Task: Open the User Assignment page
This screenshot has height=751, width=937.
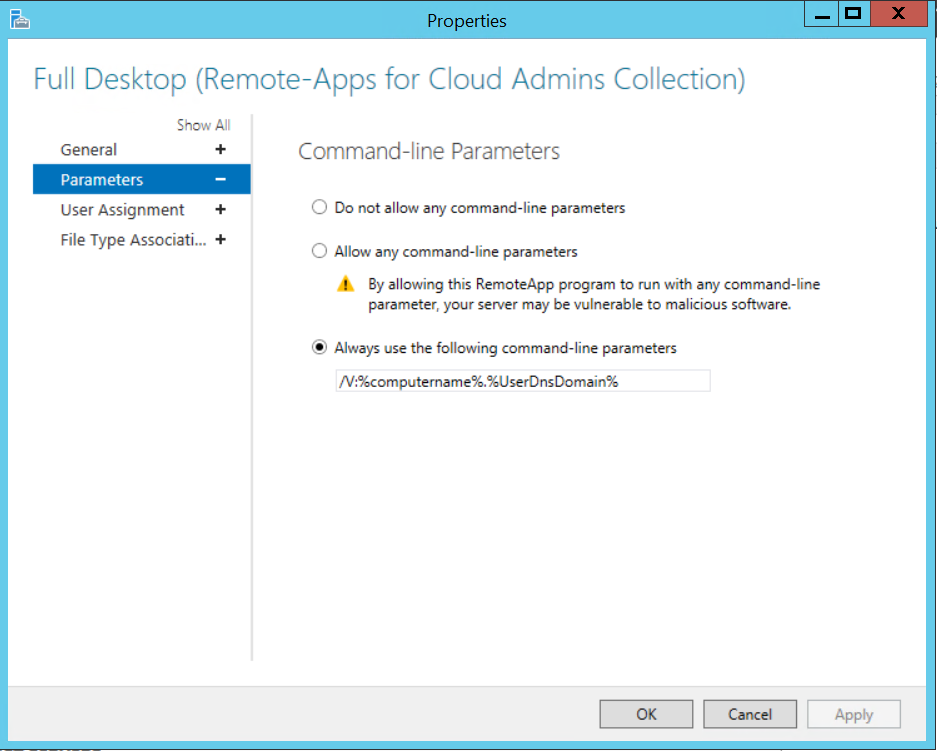Action: tap(122, 210)
